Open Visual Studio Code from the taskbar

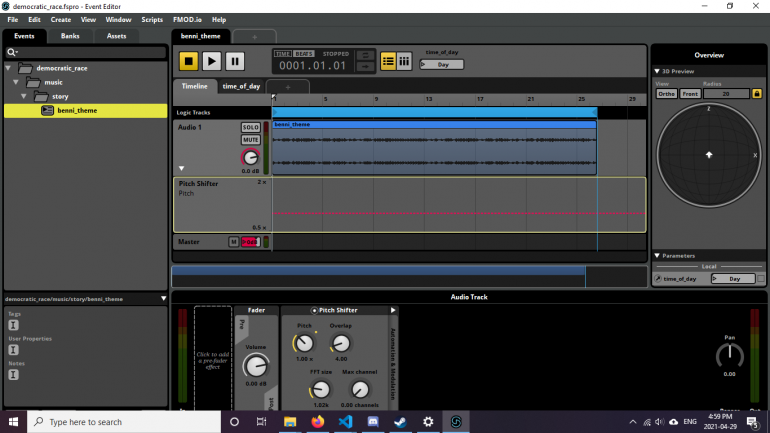click(x=346, y=422)
